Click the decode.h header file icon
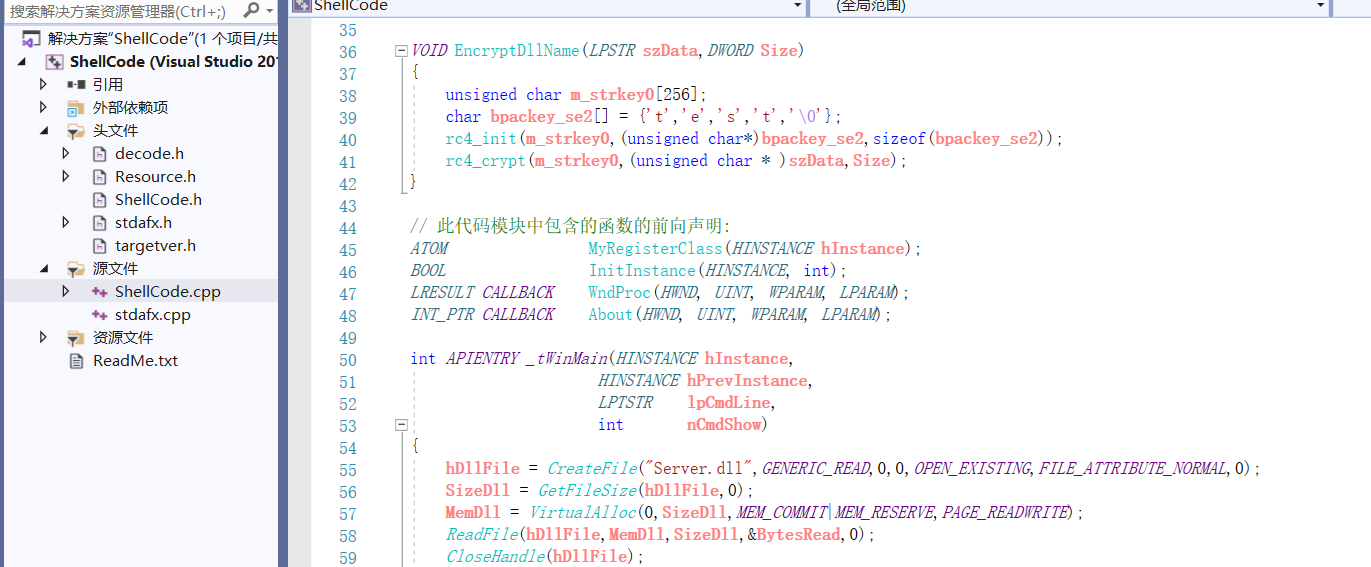The image size is (1371, 567). [x=99, y=154]
